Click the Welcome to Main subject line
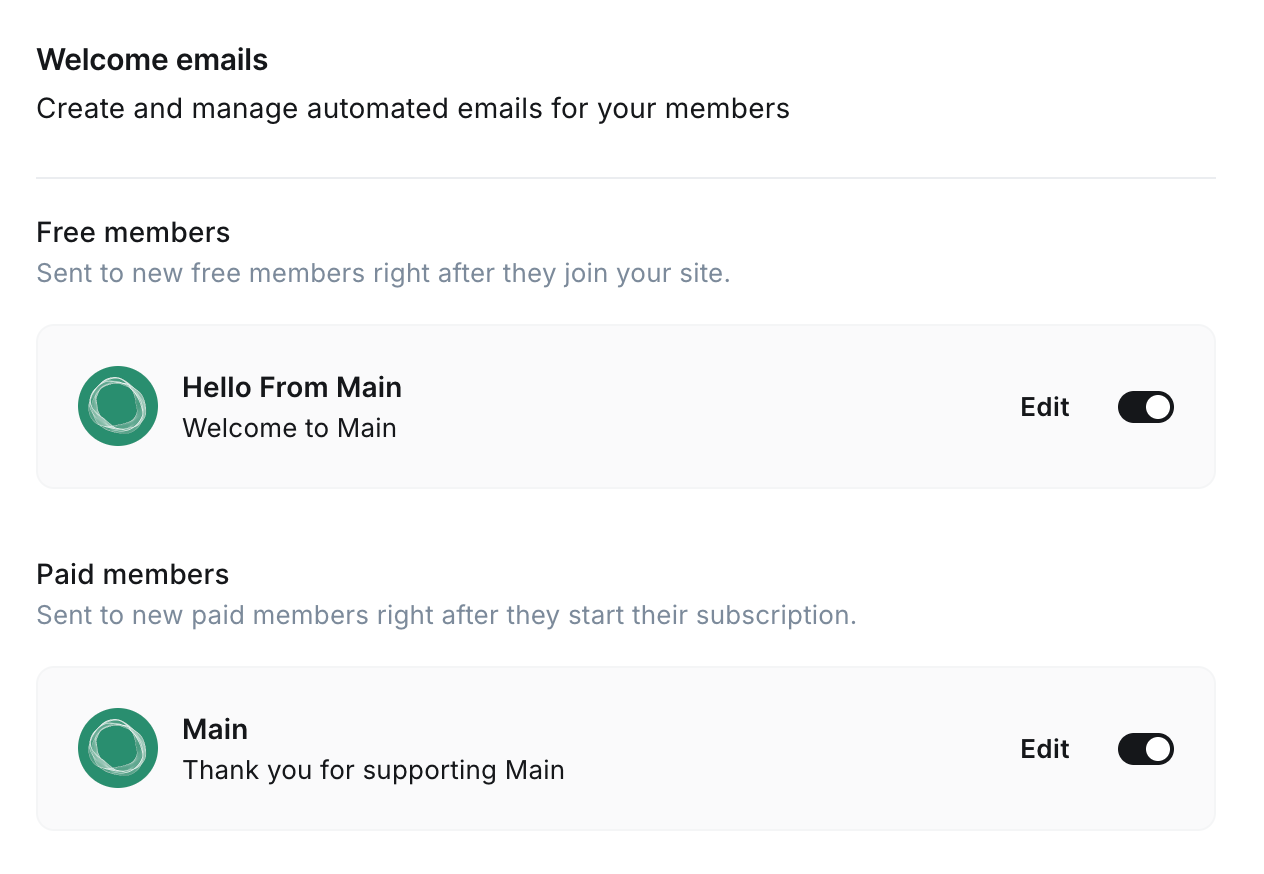 289,428
